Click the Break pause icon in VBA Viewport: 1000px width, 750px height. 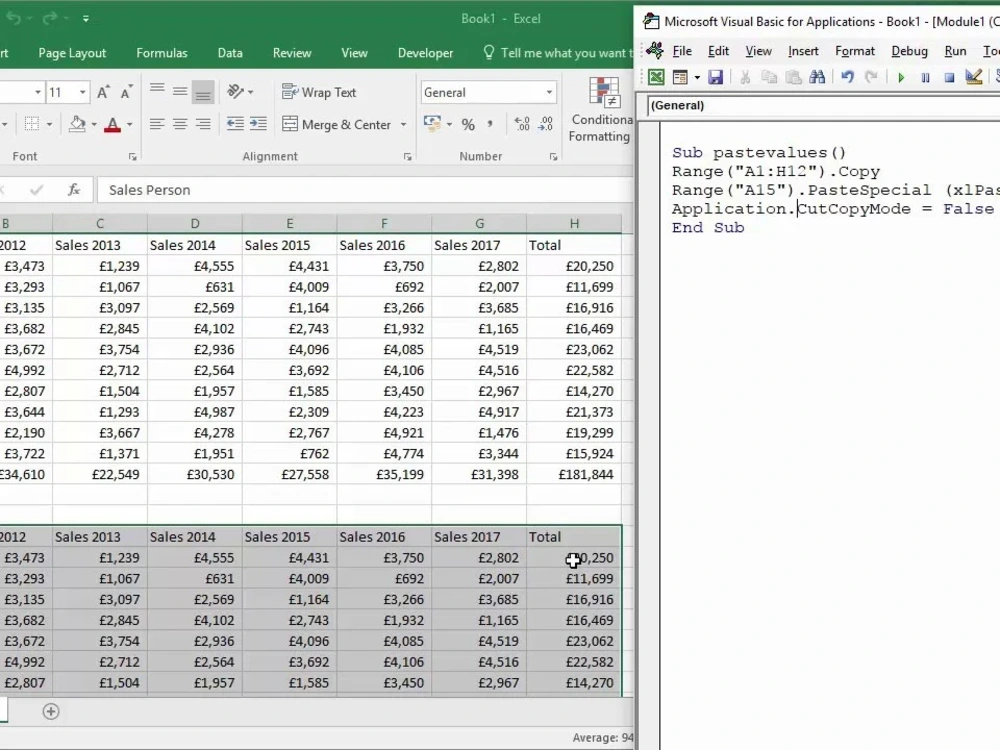click(x=925, y=78)
